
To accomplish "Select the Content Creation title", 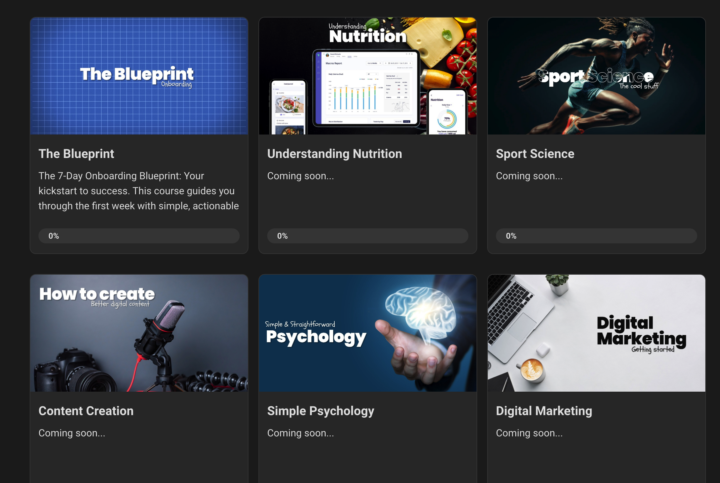I will pyautogui.click(x=86, y=411).
